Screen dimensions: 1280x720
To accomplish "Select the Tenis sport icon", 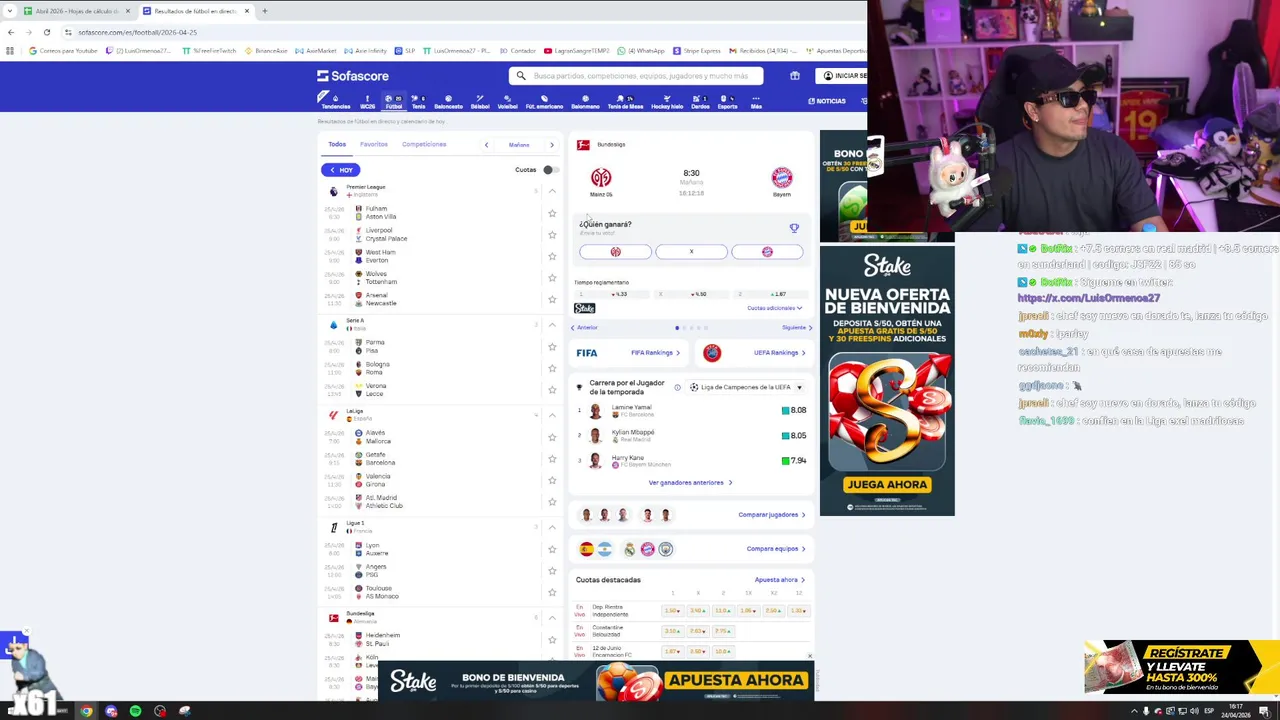I will point(419,102).
